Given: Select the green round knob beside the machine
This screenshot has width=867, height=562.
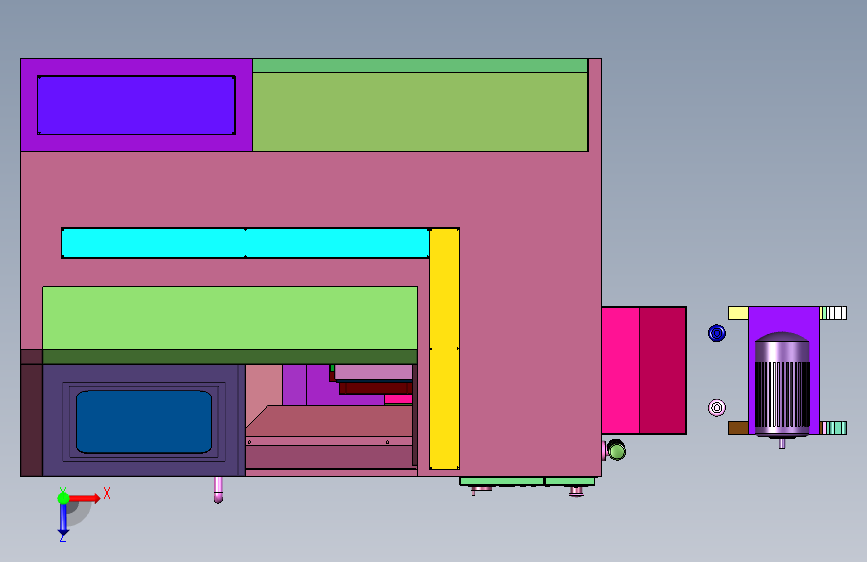Looking at the screenshot, I should coord(617,450).
